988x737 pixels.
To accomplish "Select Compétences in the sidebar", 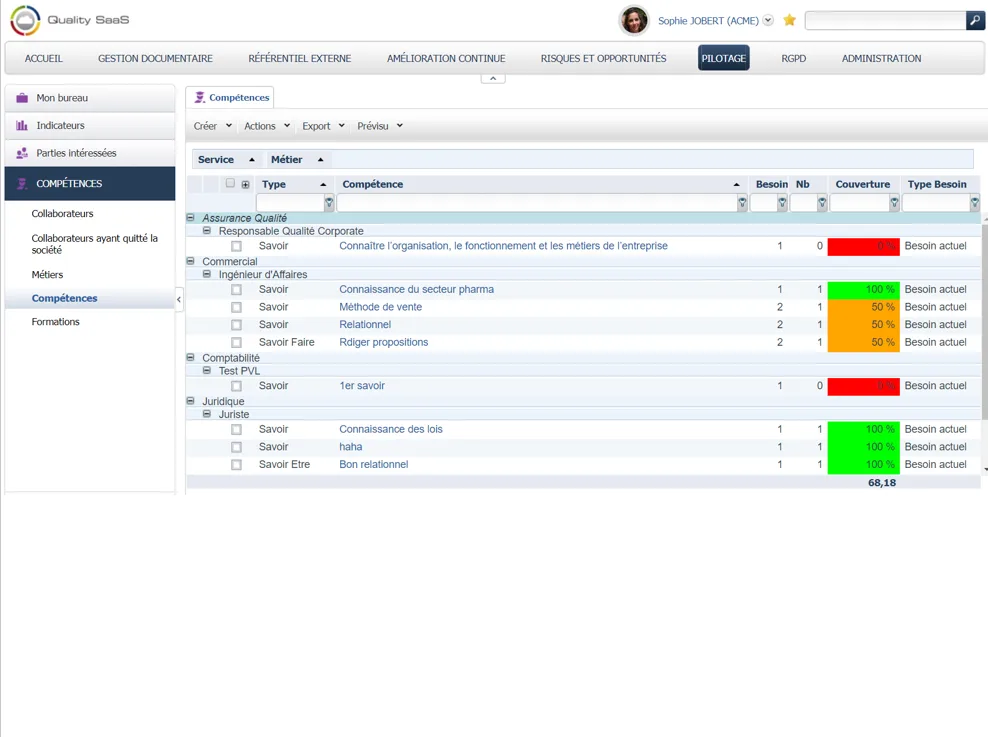I will (x=64, y=298).
